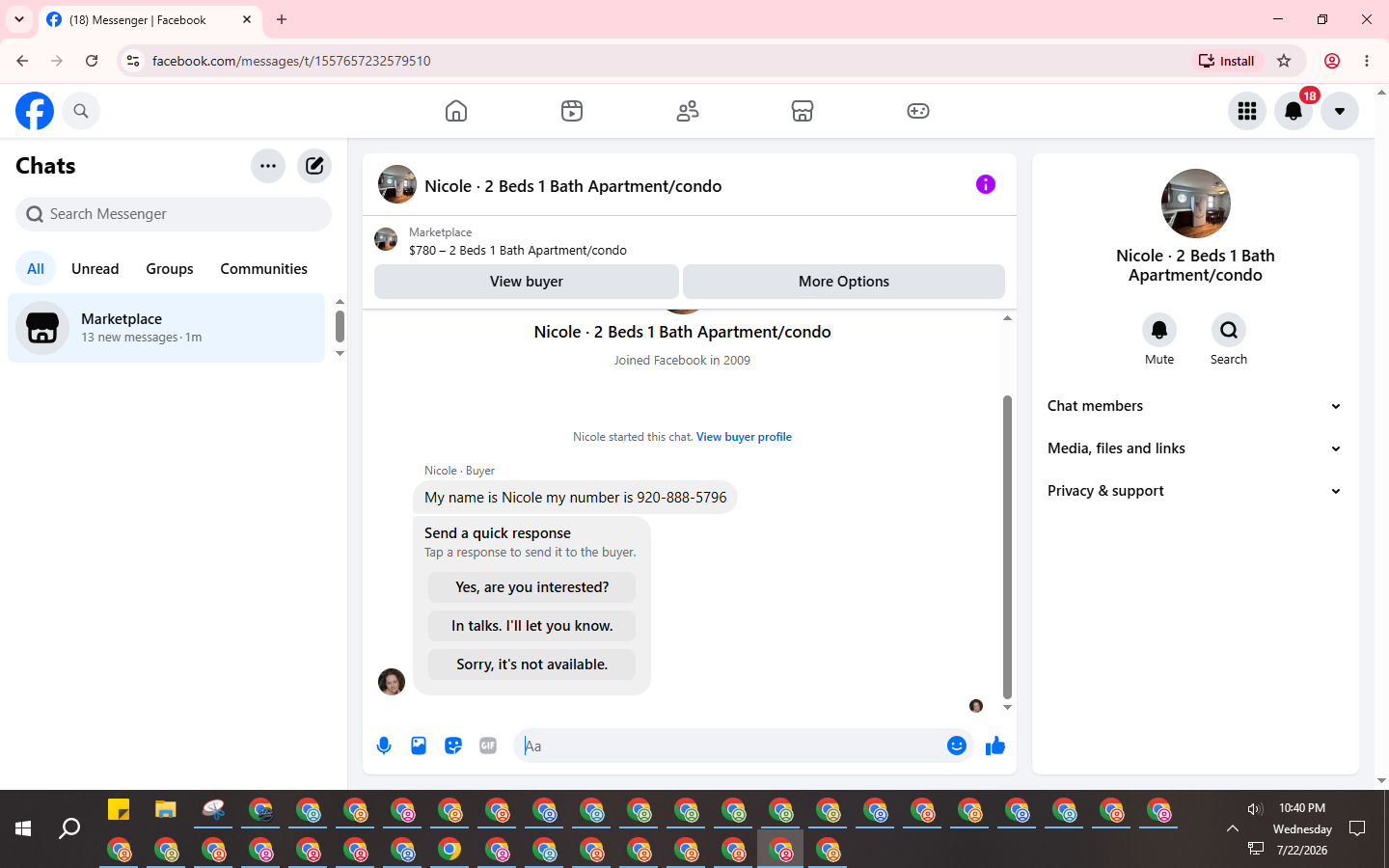Screen dimensions: 1389x868
Task: Click the address bar URL
Action: 291,61
